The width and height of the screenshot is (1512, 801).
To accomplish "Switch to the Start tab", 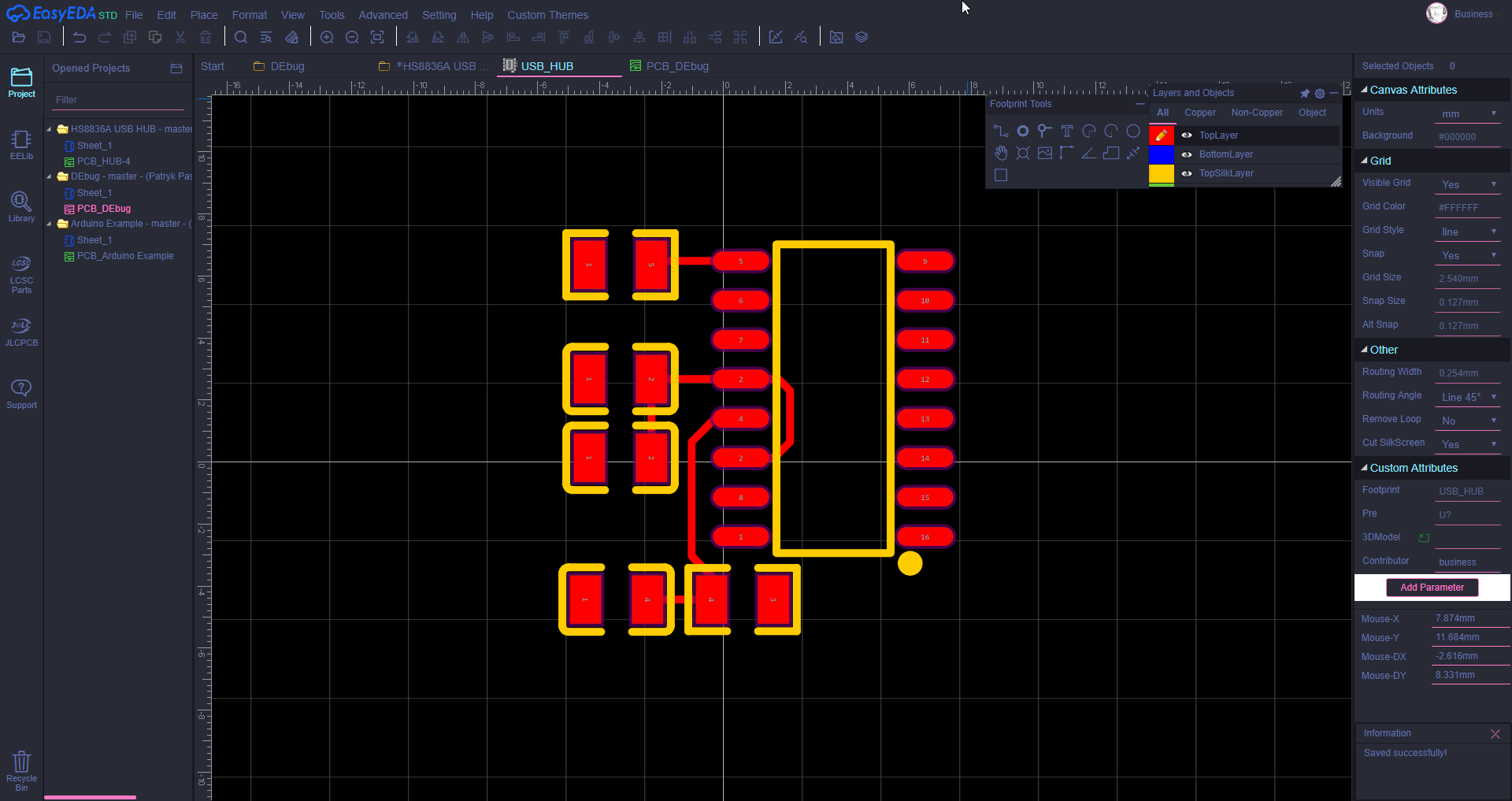I will click(213, 66).
